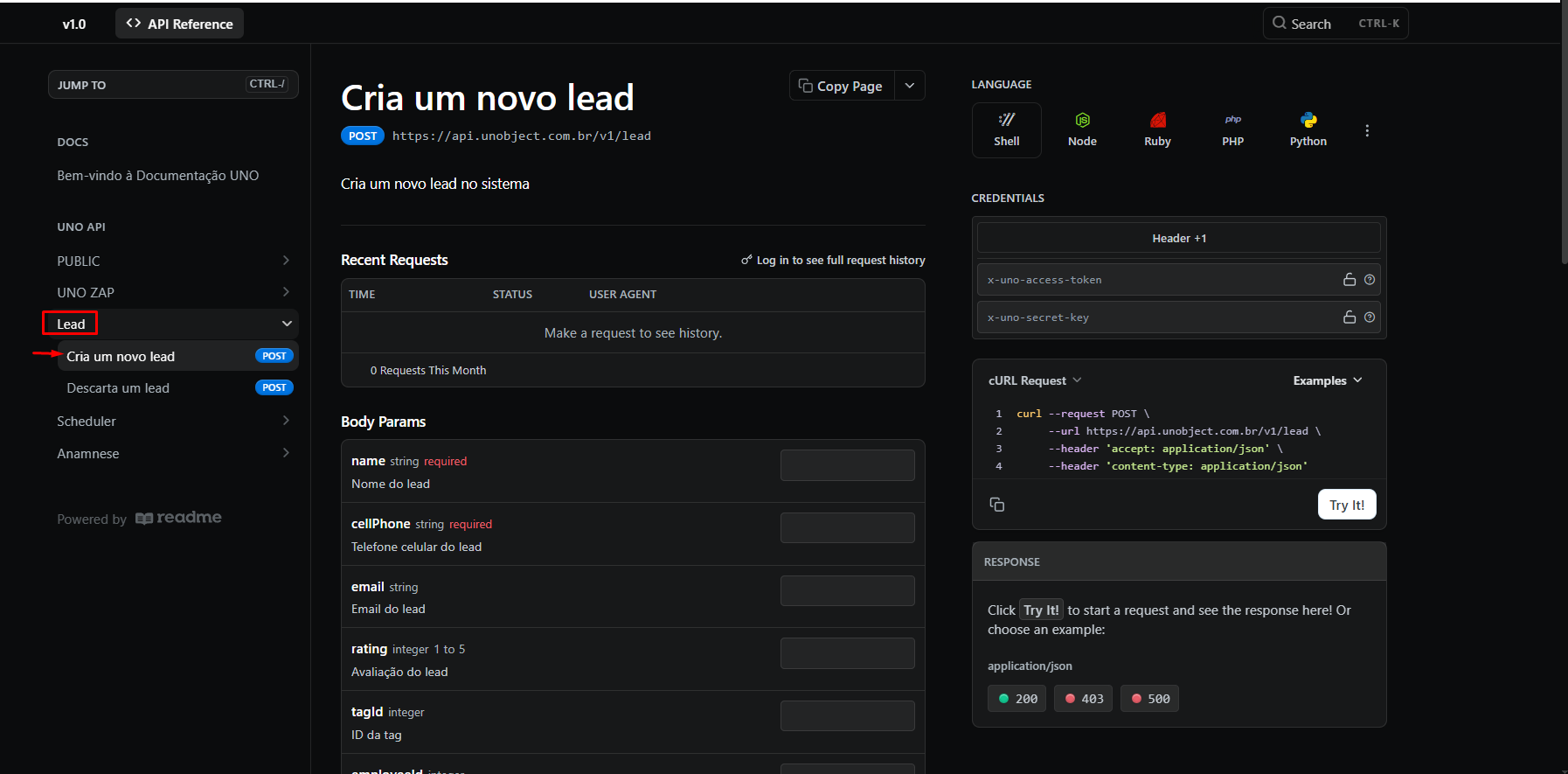Click the 'Avaliação do lead' description

pos(399,672)
